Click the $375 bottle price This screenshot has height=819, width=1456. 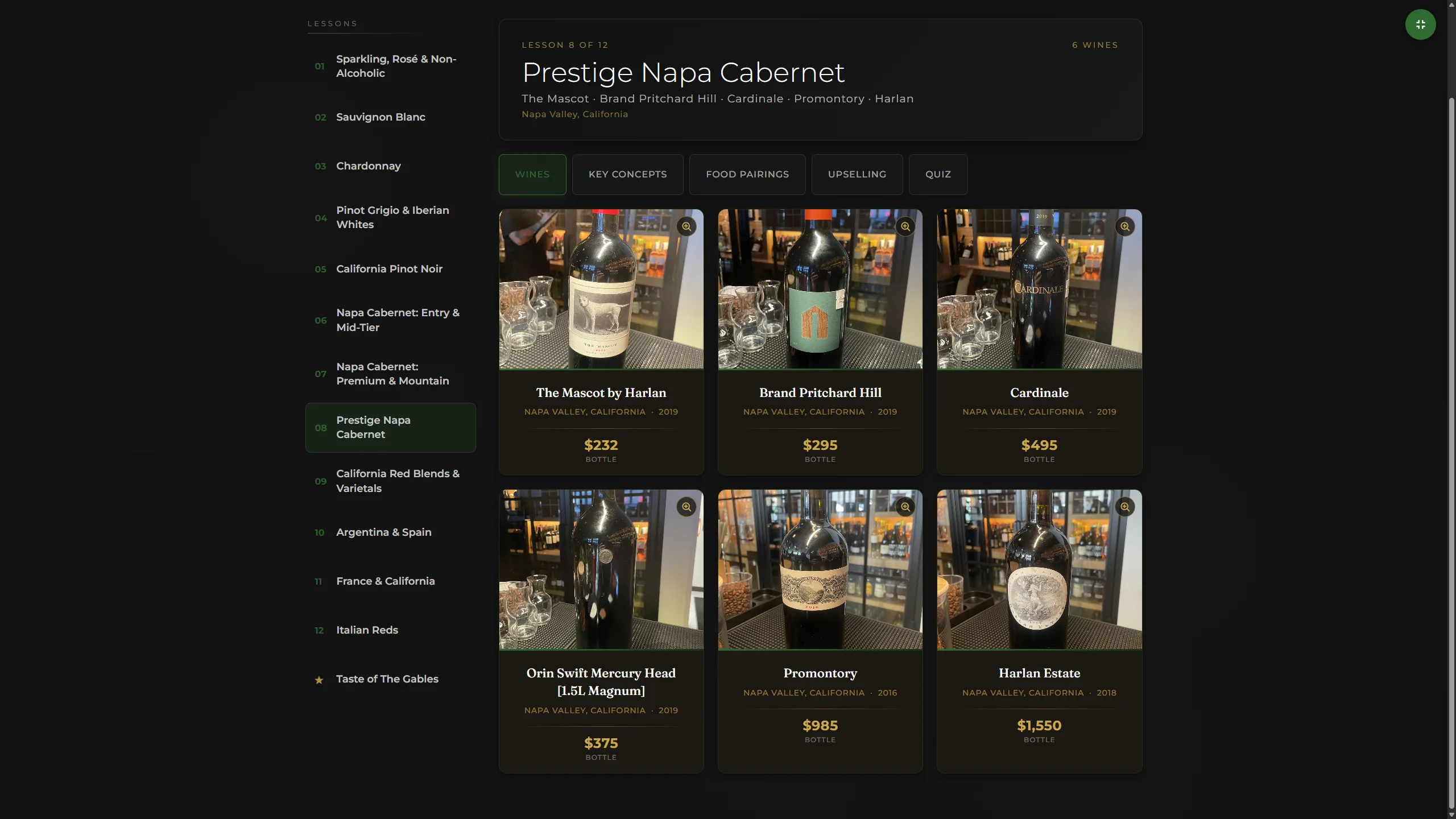(601, 743)
